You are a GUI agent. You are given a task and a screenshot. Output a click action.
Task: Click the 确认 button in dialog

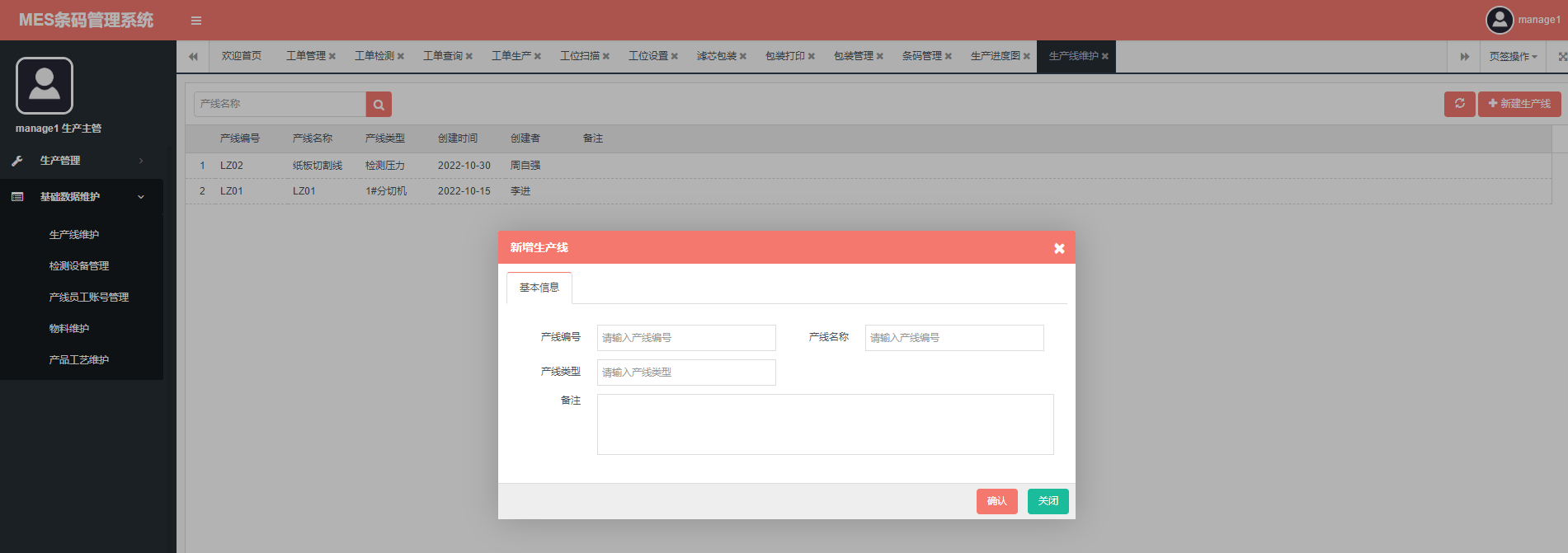coord(997,501)
